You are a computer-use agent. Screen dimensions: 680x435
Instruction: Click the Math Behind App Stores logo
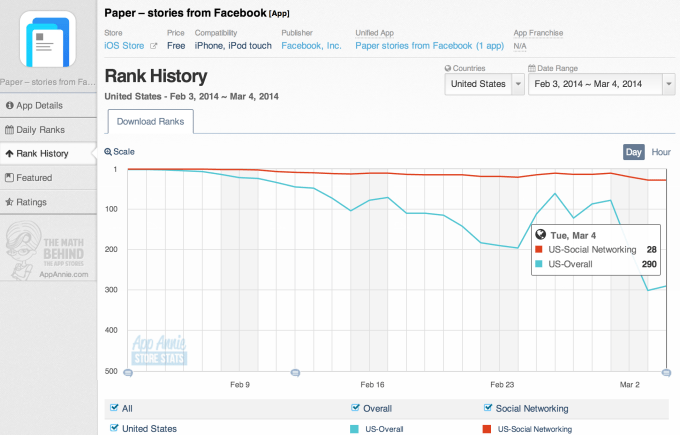[47, 250]
